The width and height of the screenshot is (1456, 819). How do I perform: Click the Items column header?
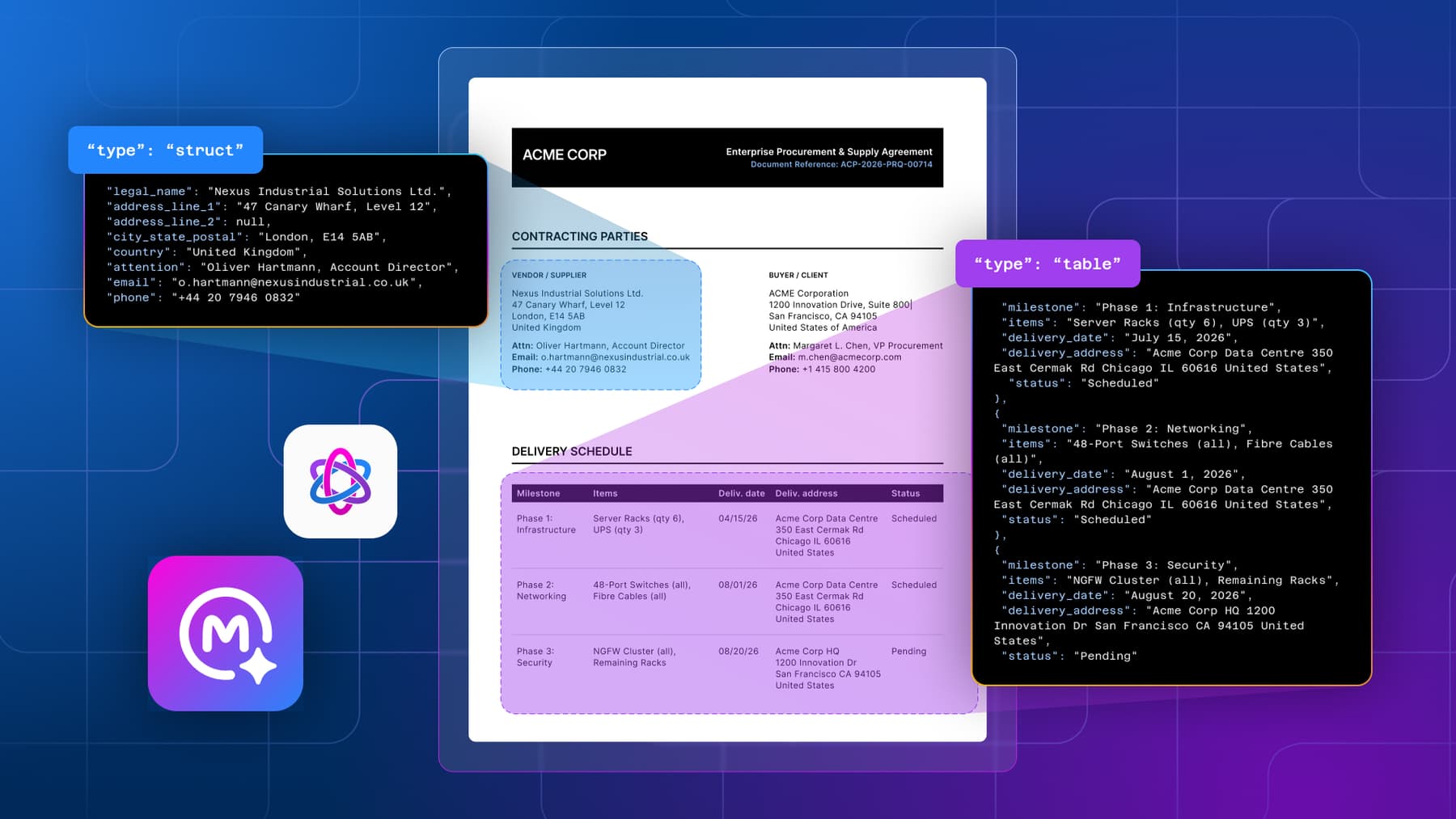[605, 493]
